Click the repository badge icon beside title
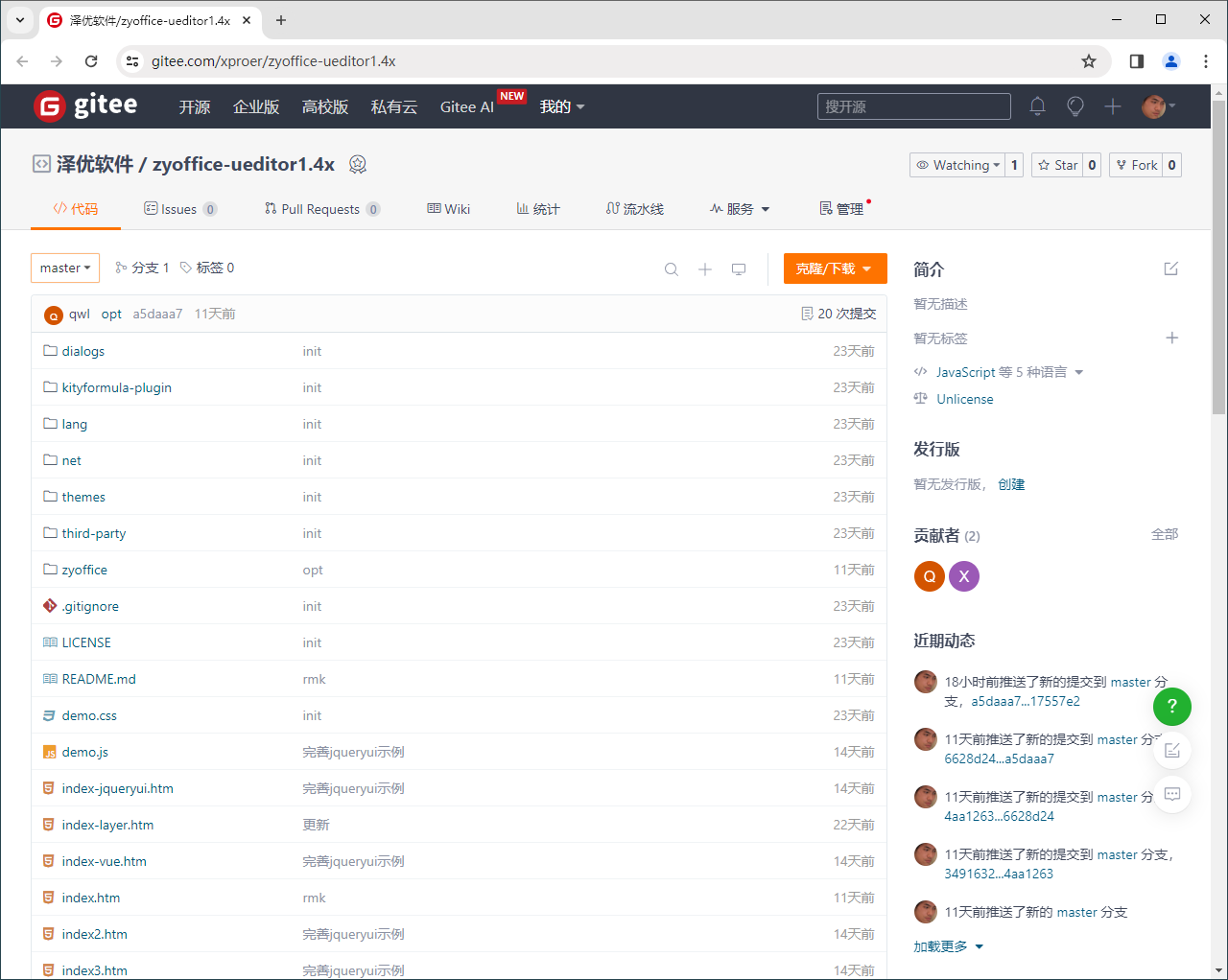Image resolution: width=1228 pixels, height=980 pixels. (358, 164)
